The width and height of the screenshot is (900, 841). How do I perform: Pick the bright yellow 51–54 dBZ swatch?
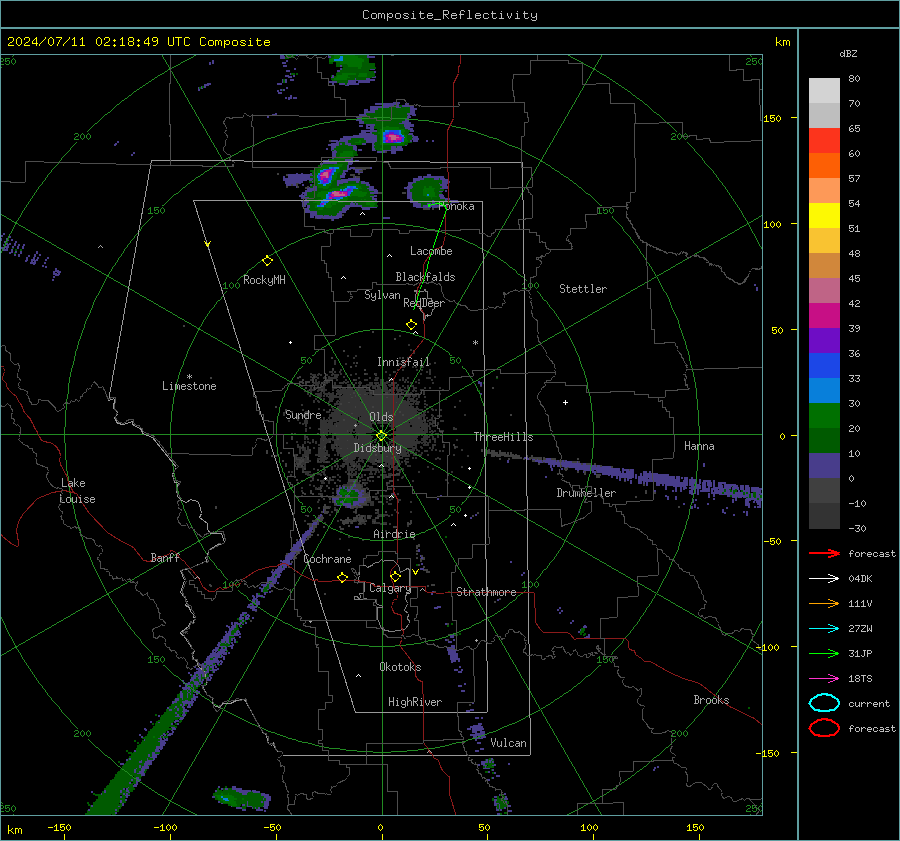824,216
